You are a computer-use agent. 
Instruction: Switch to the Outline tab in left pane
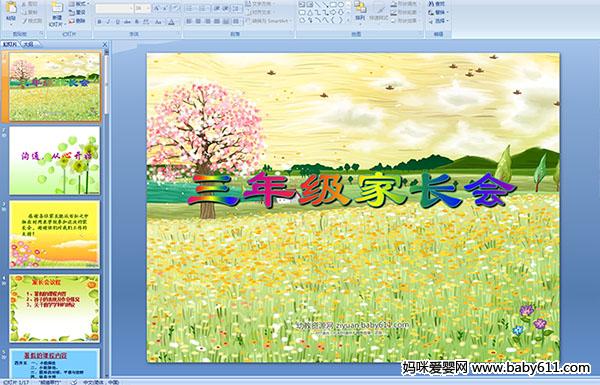click(28, 44)
